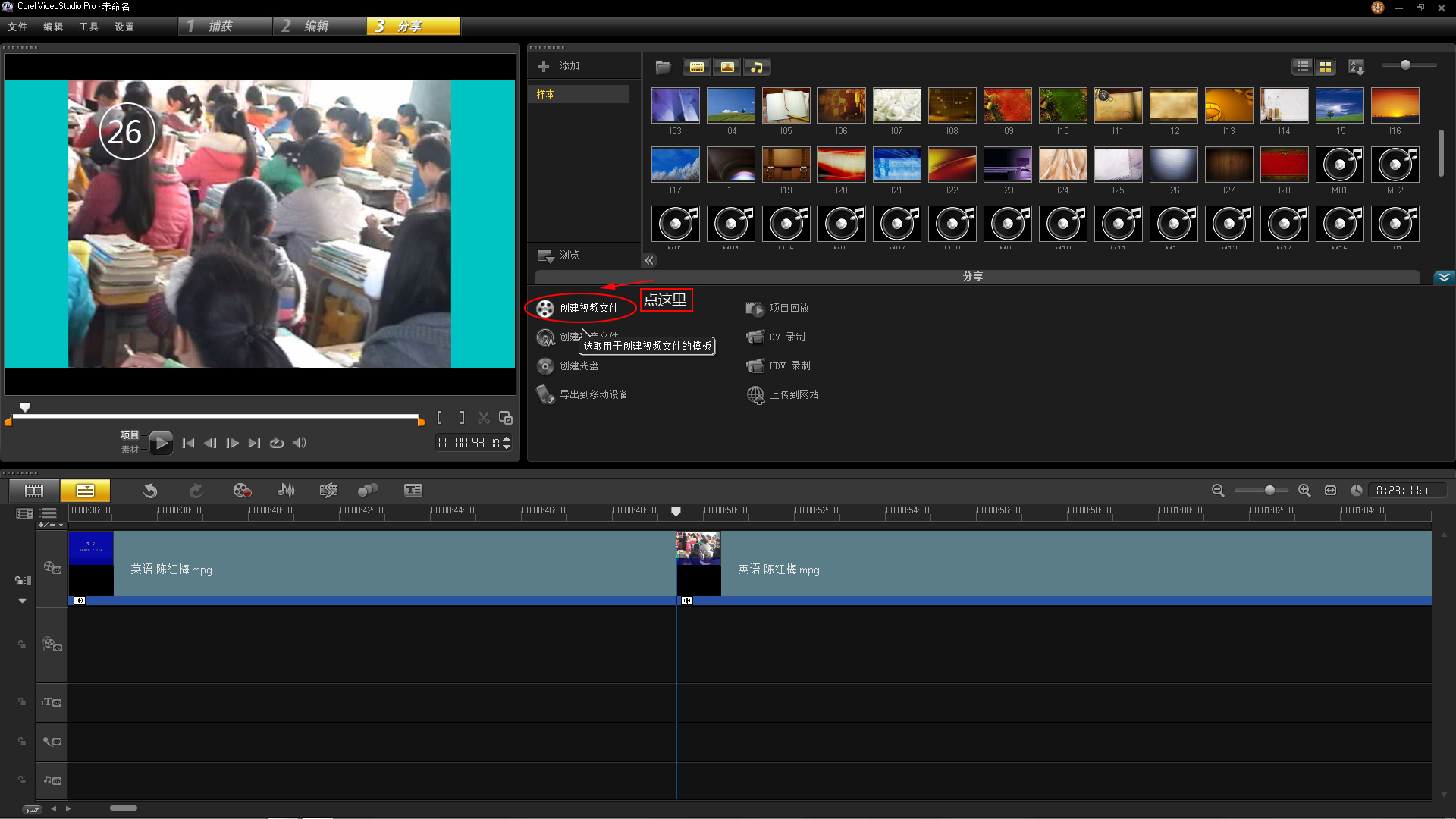The height and width of the screenshot is (819, 1456).
Task: Click the Record/Capture option icon in timeline toolbar
Action: pos(242,491)
